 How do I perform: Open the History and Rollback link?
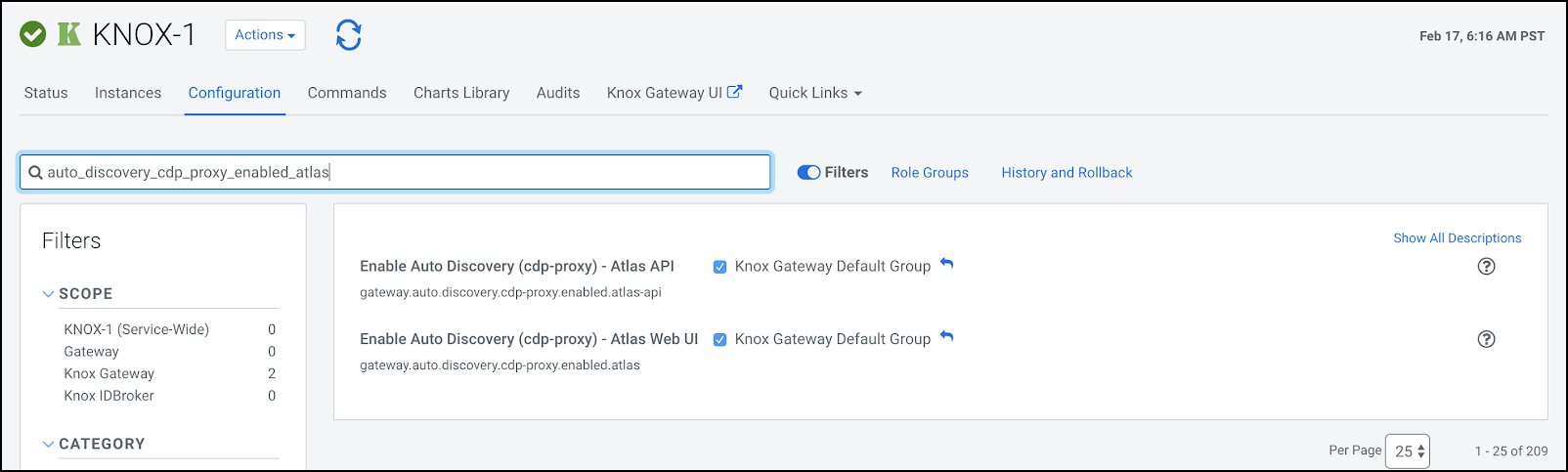pyautogui.click(x=1067, y=173)
